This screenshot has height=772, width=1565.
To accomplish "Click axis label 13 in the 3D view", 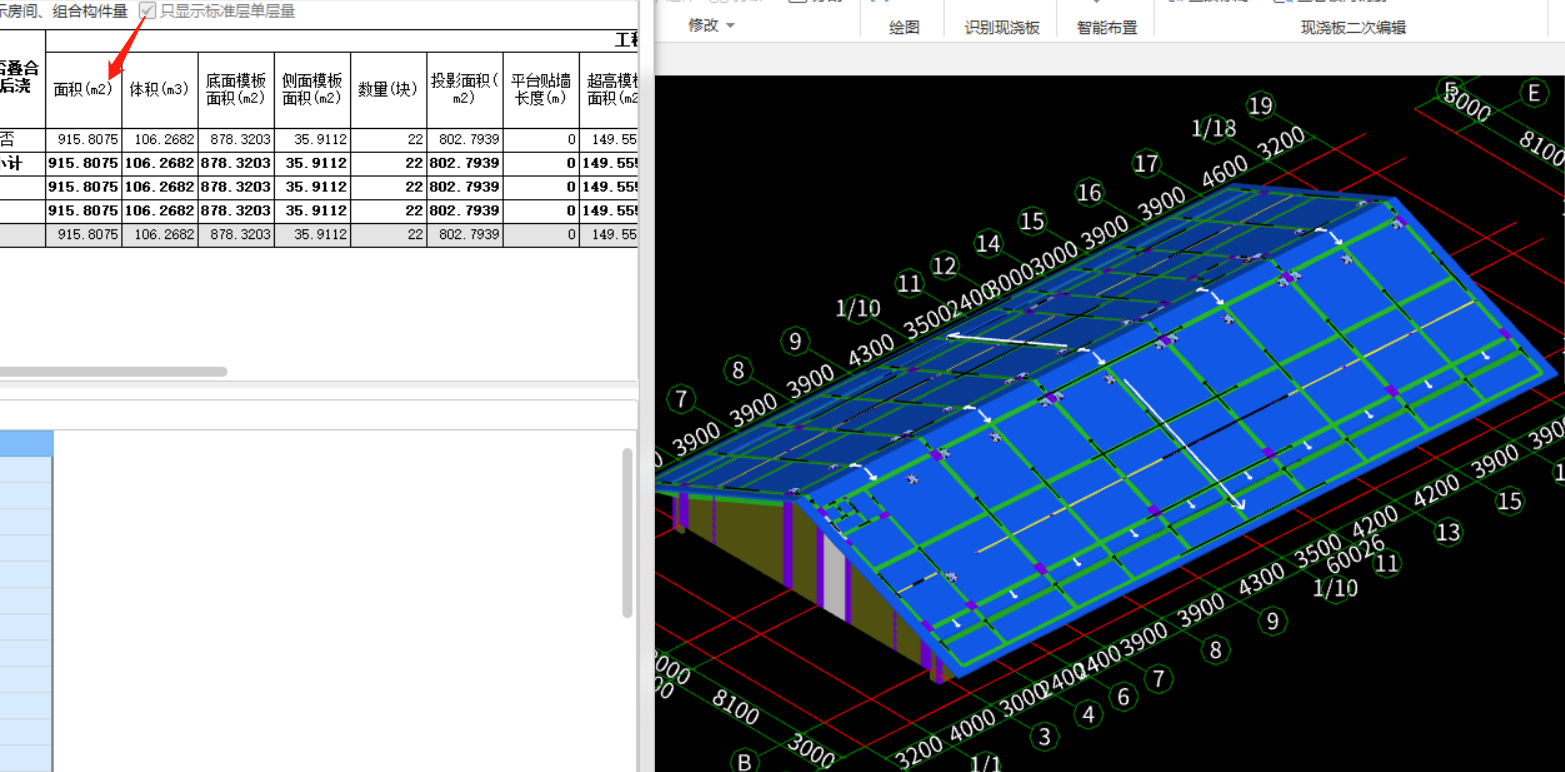I will tap(1448, 532).
